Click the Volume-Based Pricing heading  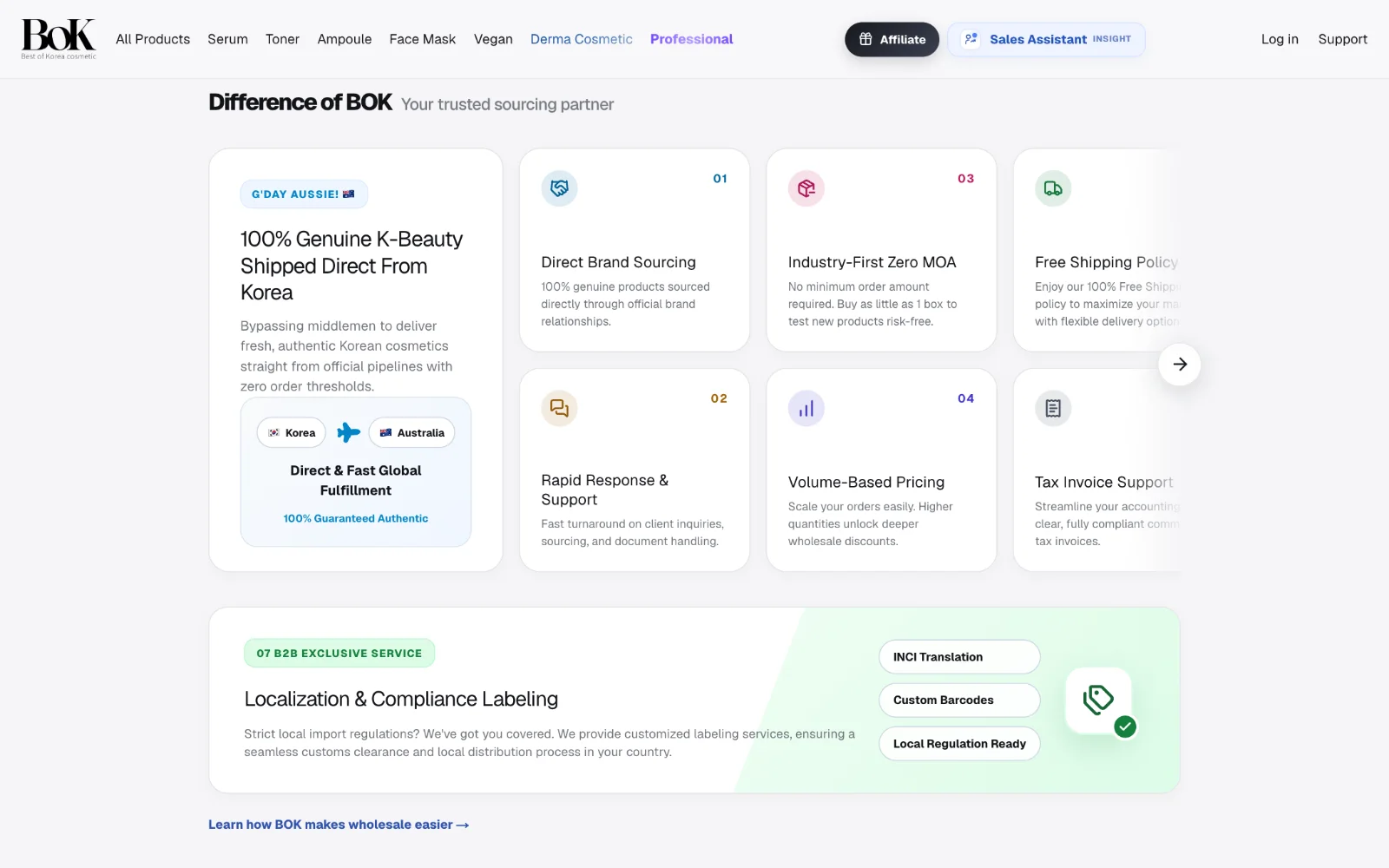click(866, 482)
